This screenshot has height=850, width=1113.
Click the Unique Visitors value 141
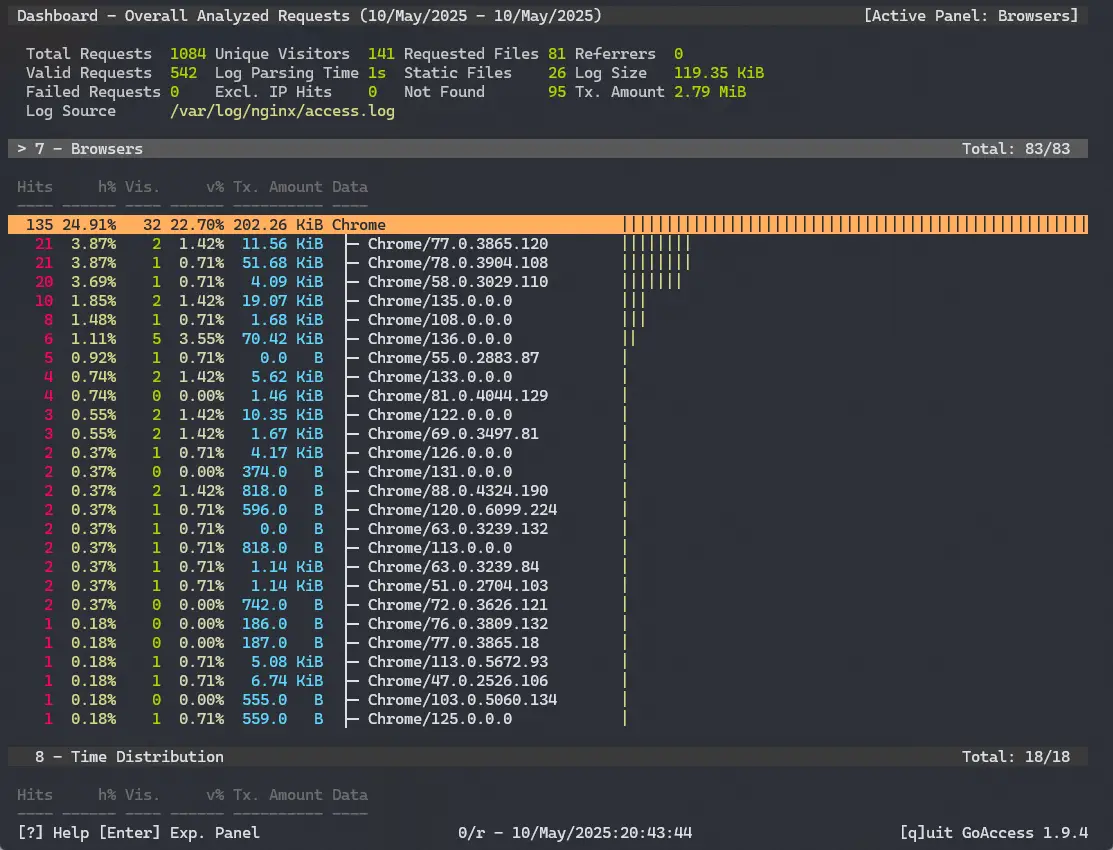[381, 53]
